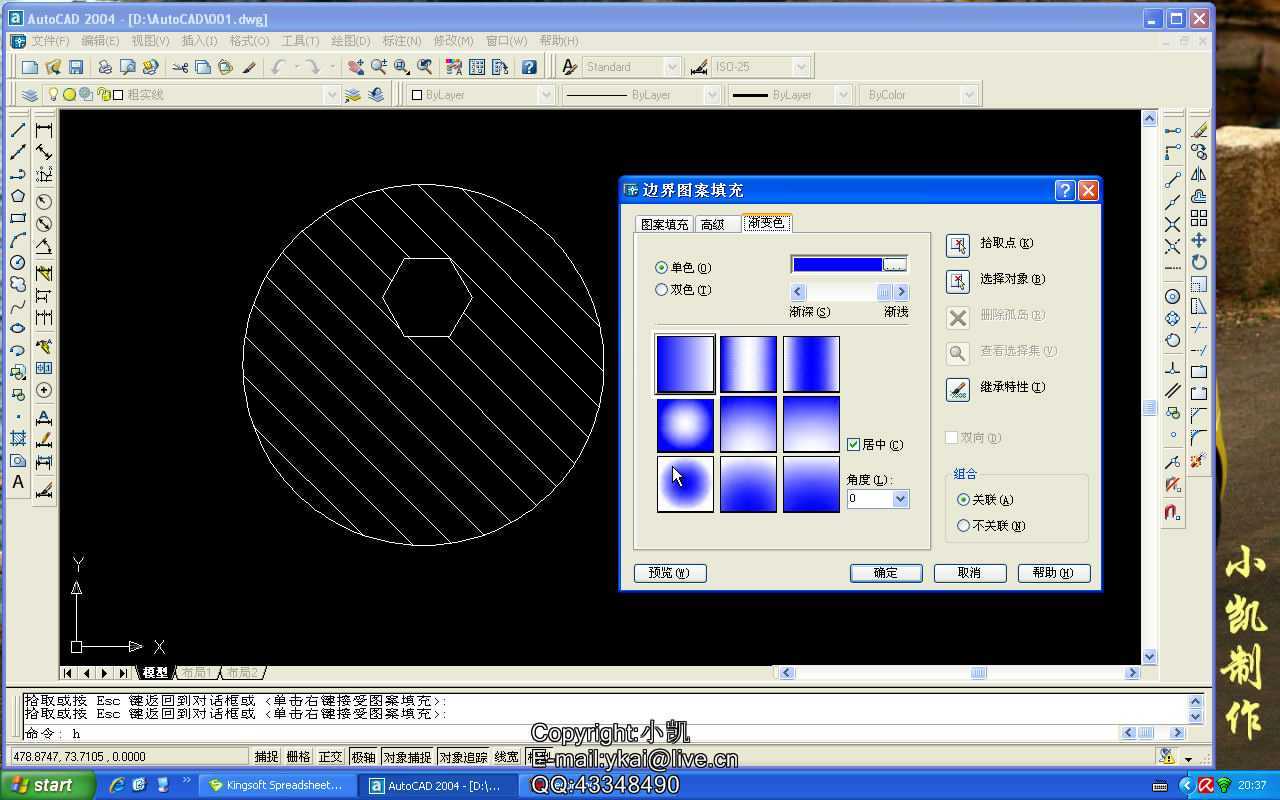Open the ByColor plot style dropdown
The image size is (1280, 800).
click(968, 95)
